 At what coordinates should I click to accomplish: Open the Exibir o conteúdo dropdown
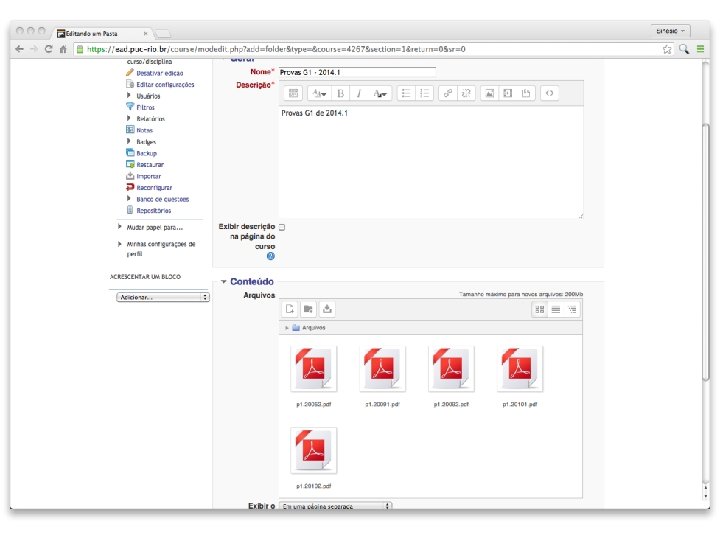336,506
